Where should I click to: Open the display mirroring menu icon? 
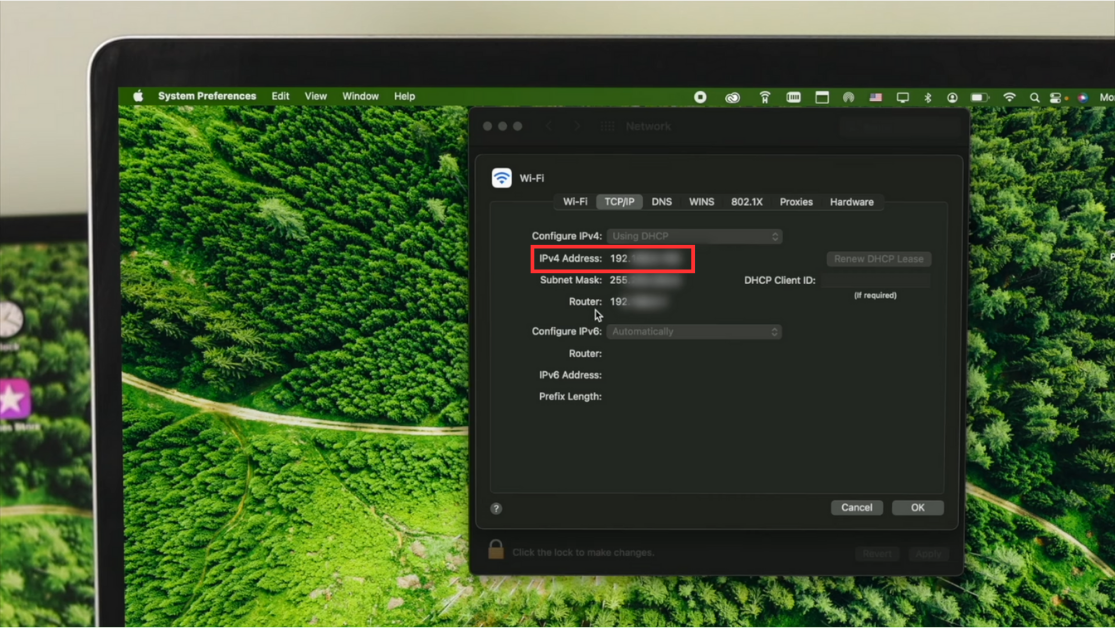click(902, 97)
